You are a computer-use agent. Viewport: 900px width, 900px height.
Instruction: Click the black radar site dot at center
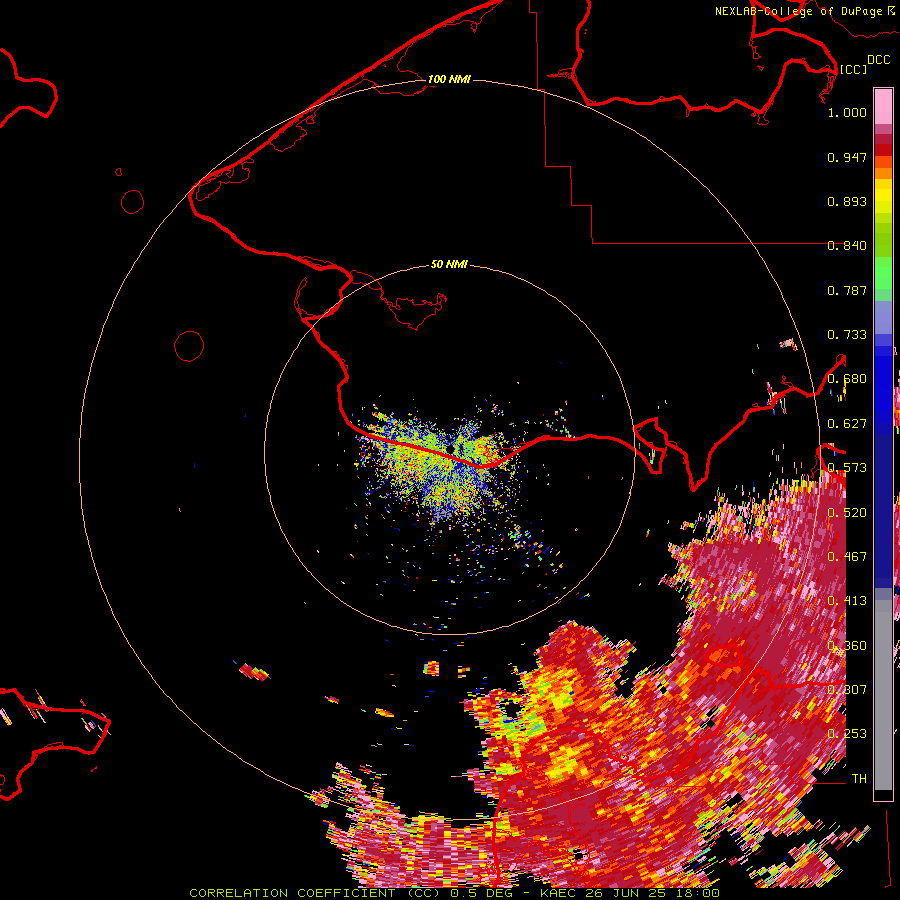pyautogui.click(x=451, y=448)
